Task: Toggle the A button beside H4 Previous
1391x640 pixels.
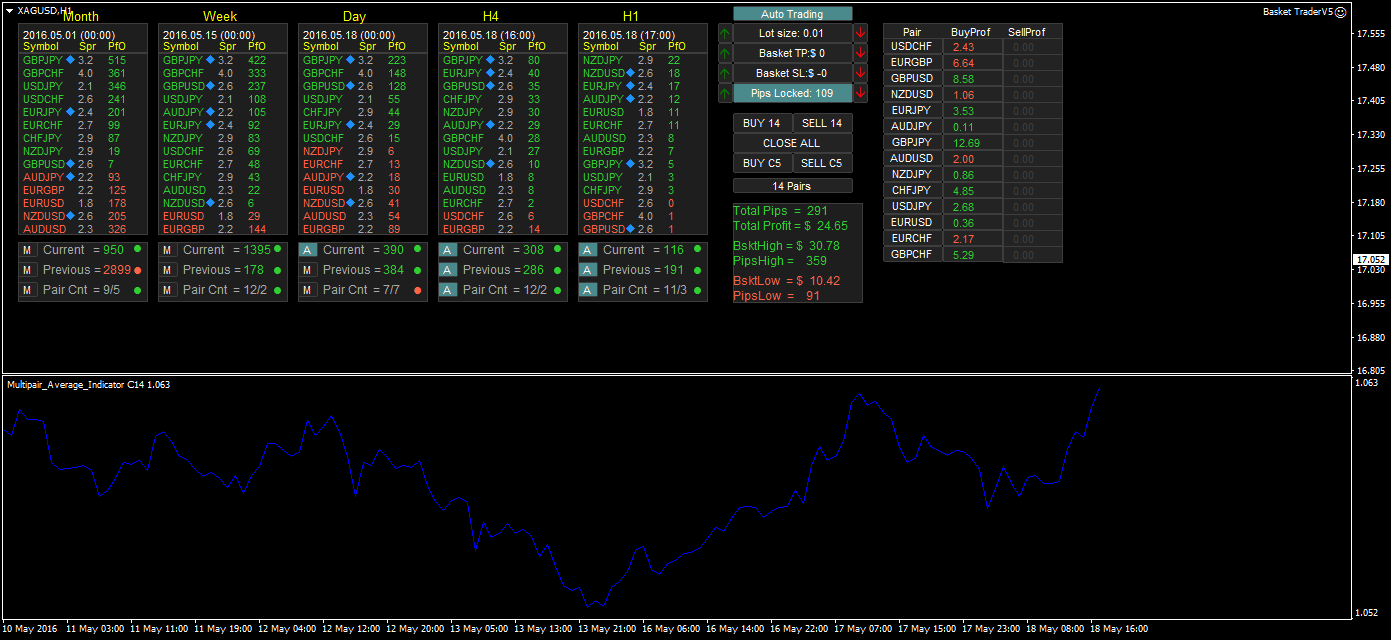Action: [x=448, y=270]
